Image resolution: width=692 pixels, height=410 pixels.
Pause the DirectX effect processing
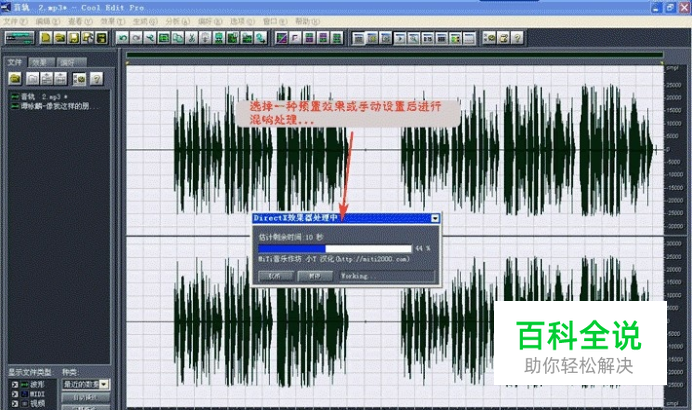point(315,276)
